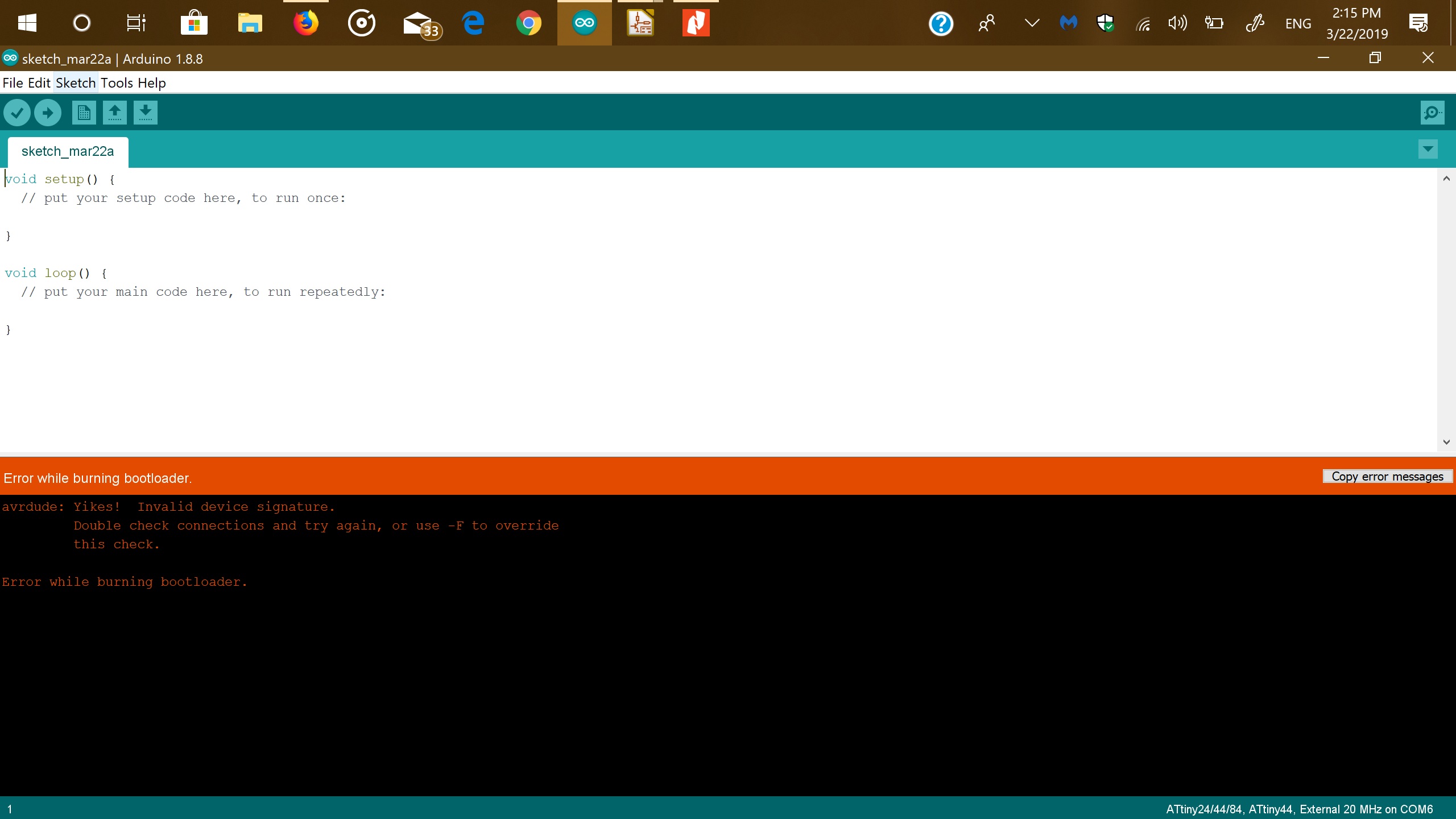Save the sketch with the Save icon
This screenshot has width=1456, height=819.
click(145, 113)
